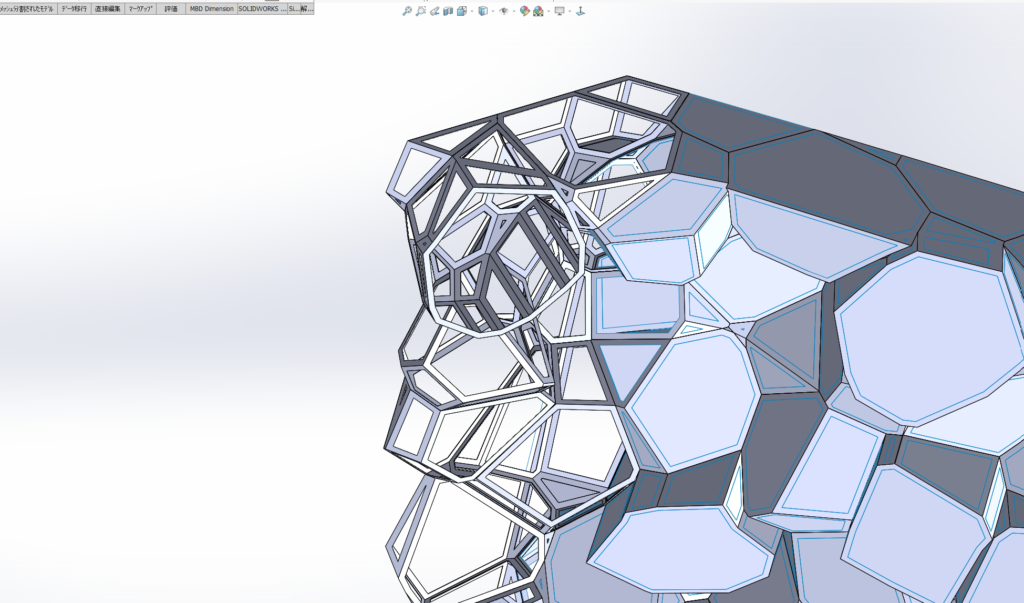
Task: Expand the View Settings dropdown arrow
Action: pos(570,11)
